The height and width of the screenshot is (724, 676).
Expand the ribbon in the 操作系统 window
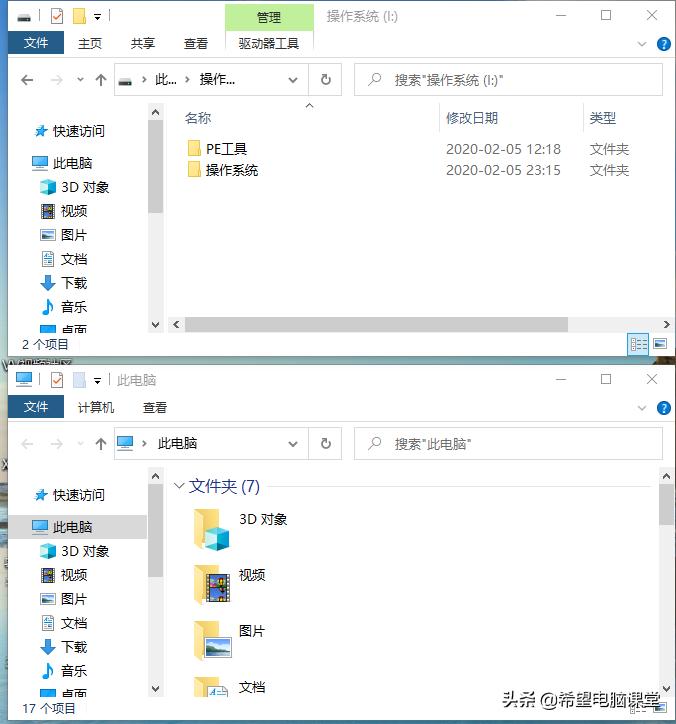coord(642,44)
